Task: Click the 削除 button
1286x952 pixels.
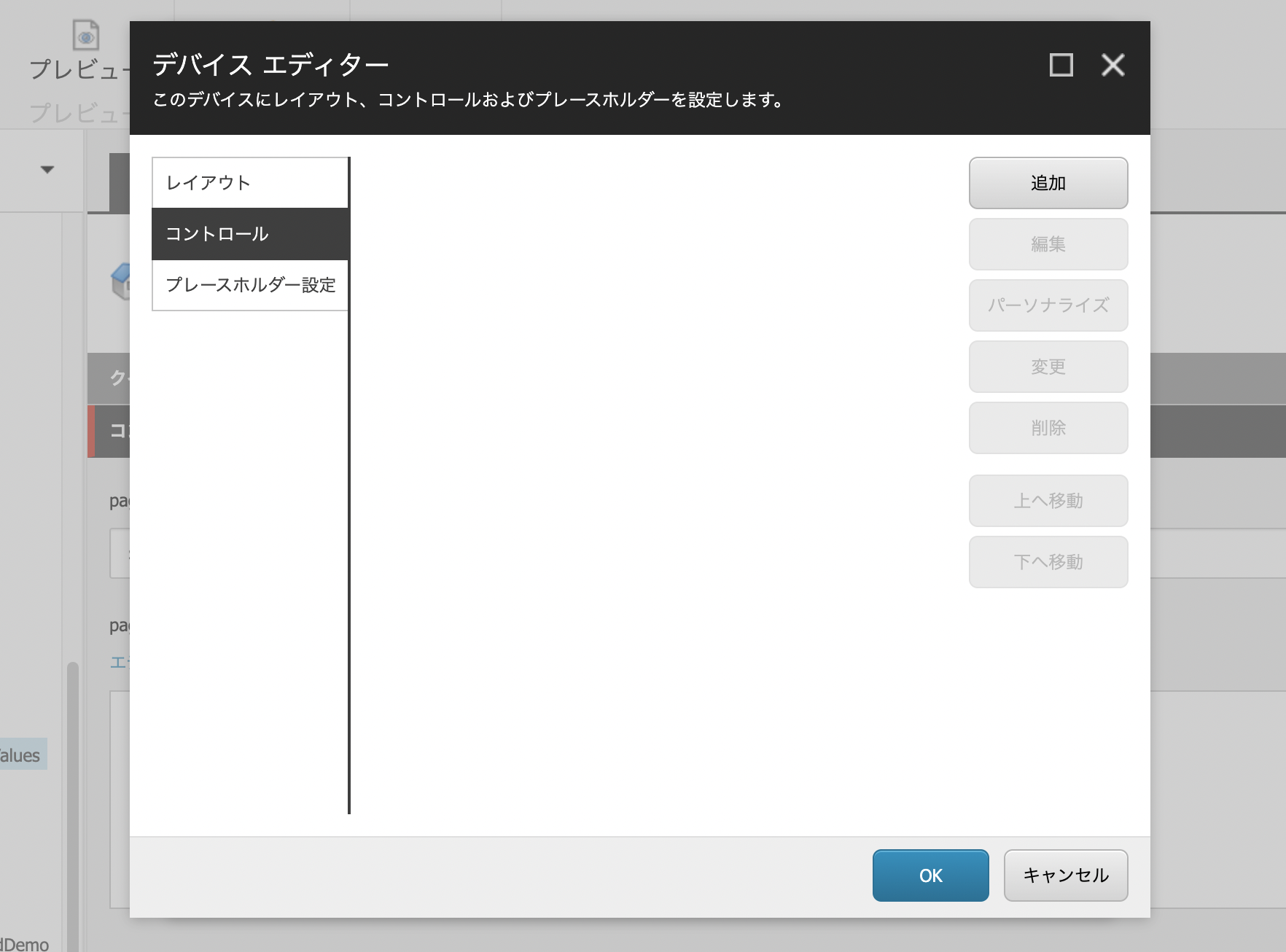Action: coord(1048,428)
